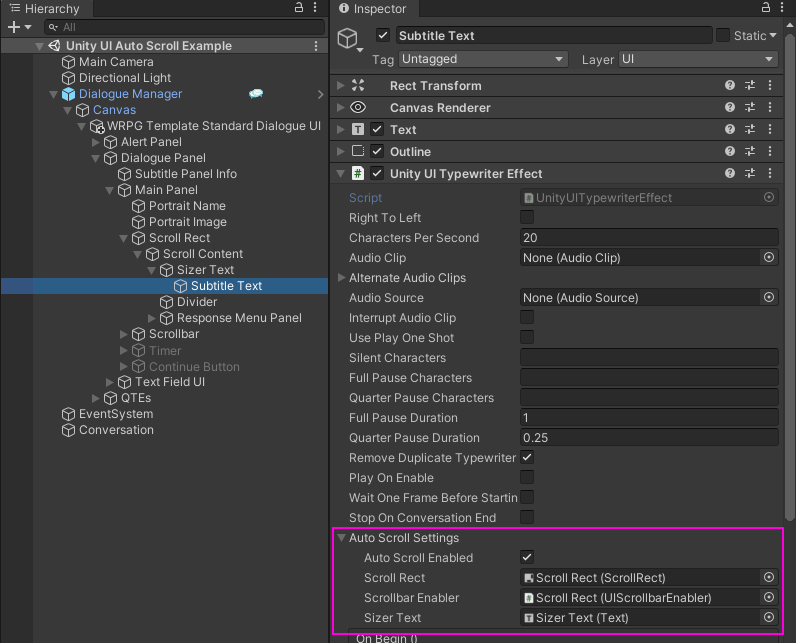Viewport: 796px width, 643px height.
Task: Click the Inspector vertical scrollbar
Action: pyautogui.click(x=789, y=278)
